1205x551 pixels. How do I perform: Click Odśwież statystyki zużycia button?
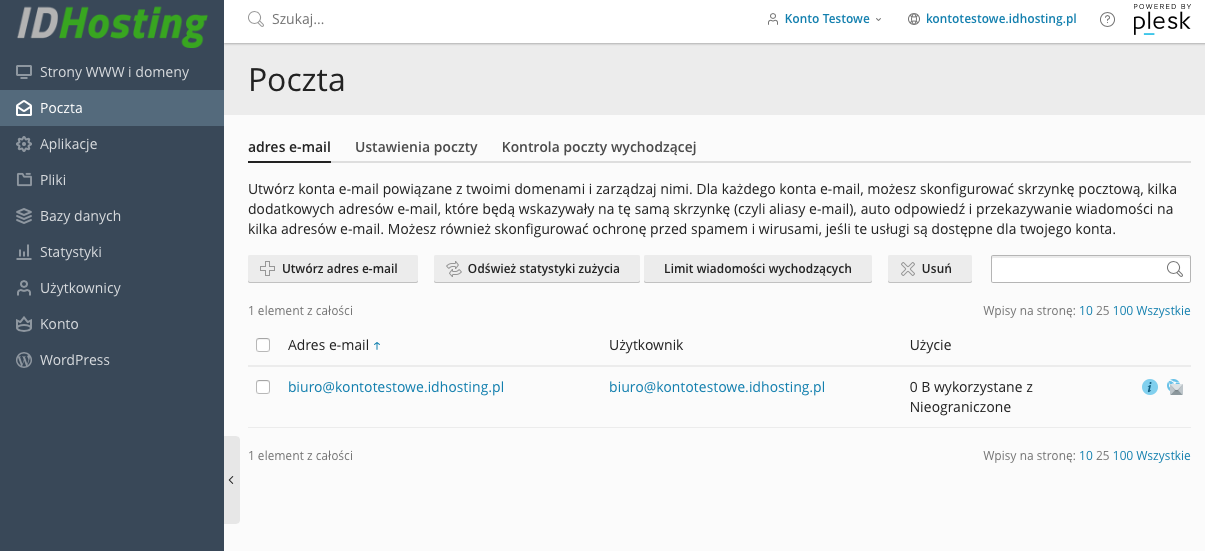point(537,269)
